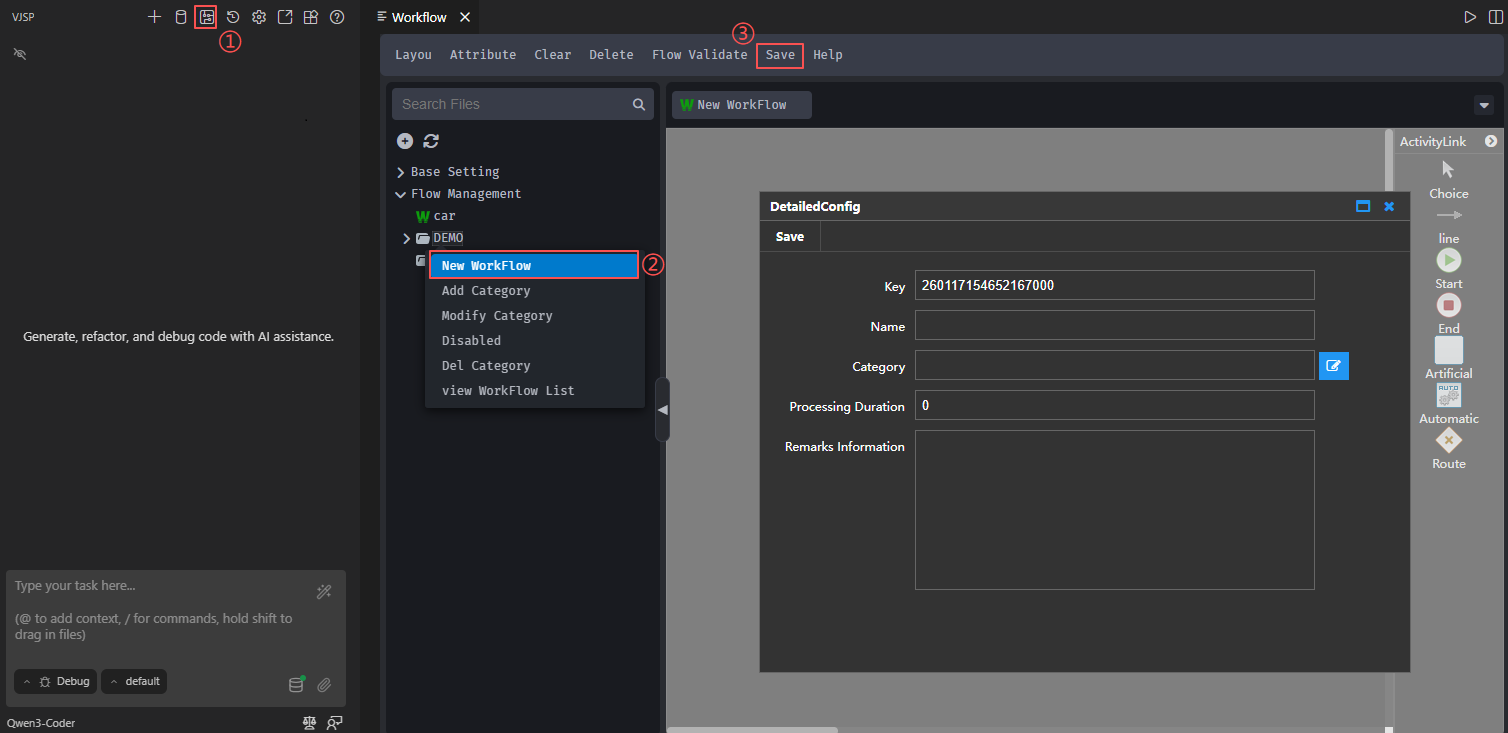Click the Category edit icon button
1508x733 pixels.
[x=1333, y=366]
